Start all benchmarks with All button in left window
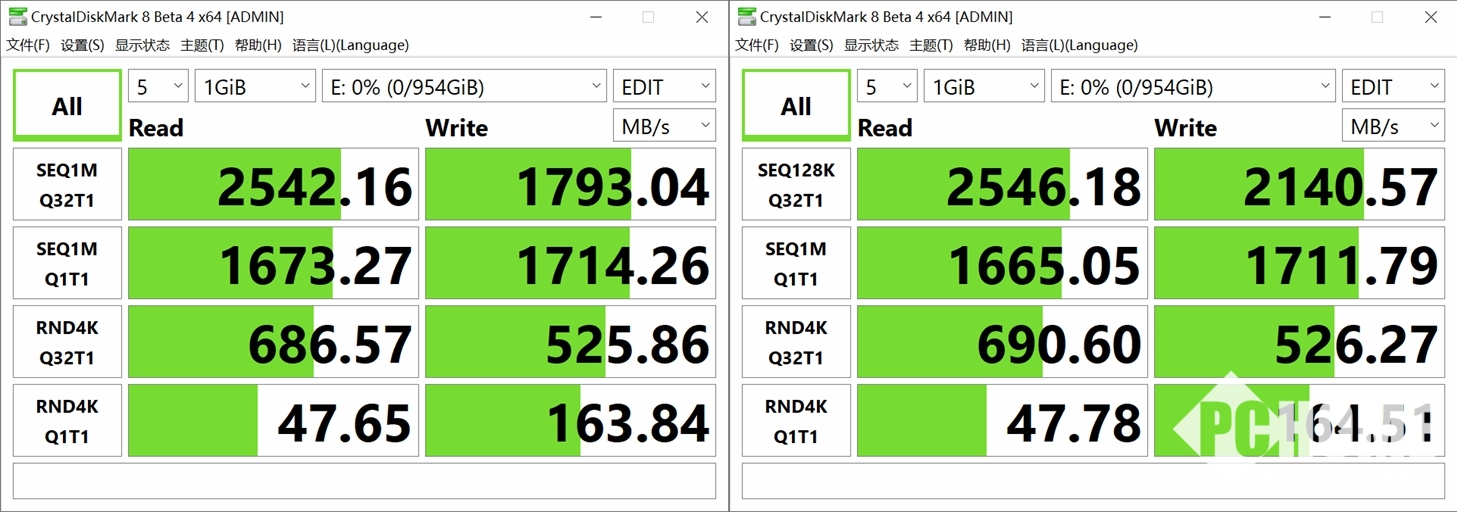 point(67,106)
